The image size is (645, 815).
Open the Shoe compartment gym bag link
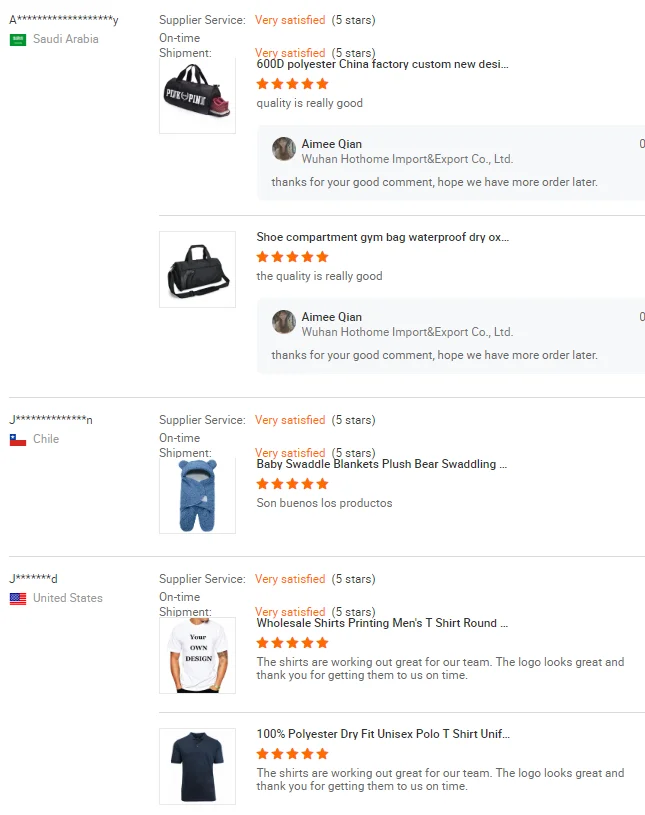coord(382,237)
